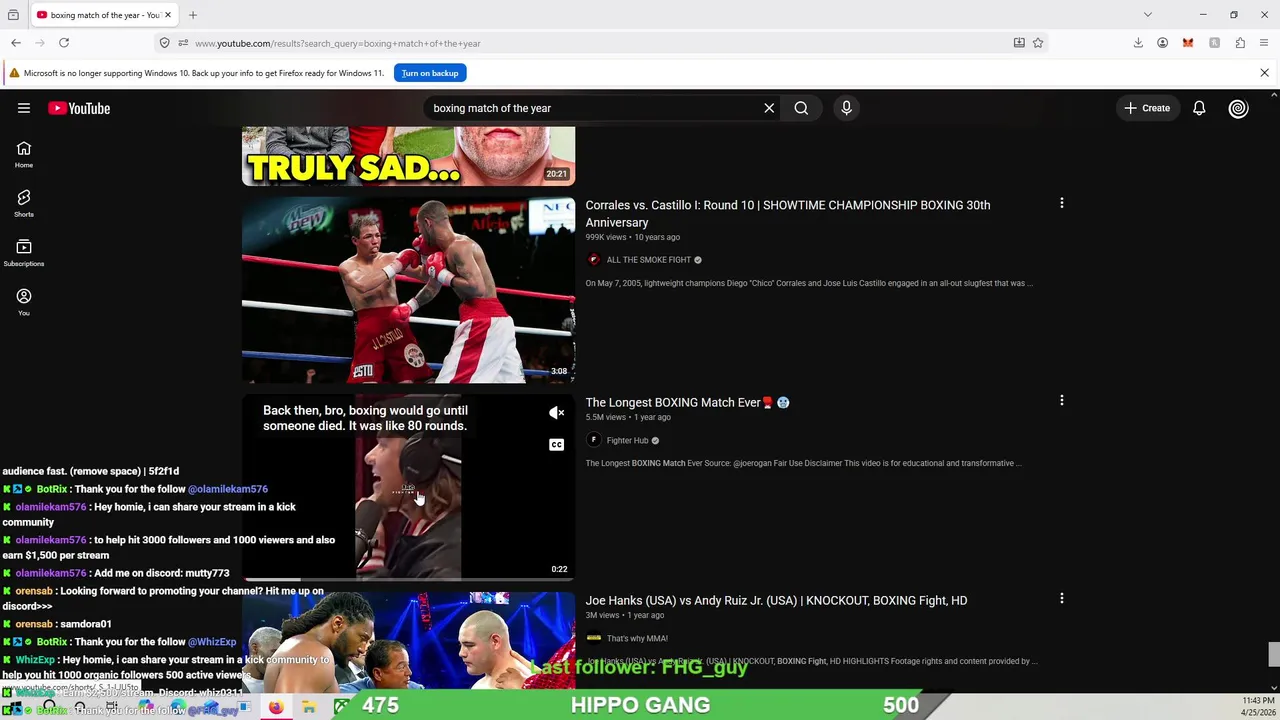This screenshot has width=1280, height=720.
Task: Play the TRULY SAD thumbnail video
Action: [408, 156]
